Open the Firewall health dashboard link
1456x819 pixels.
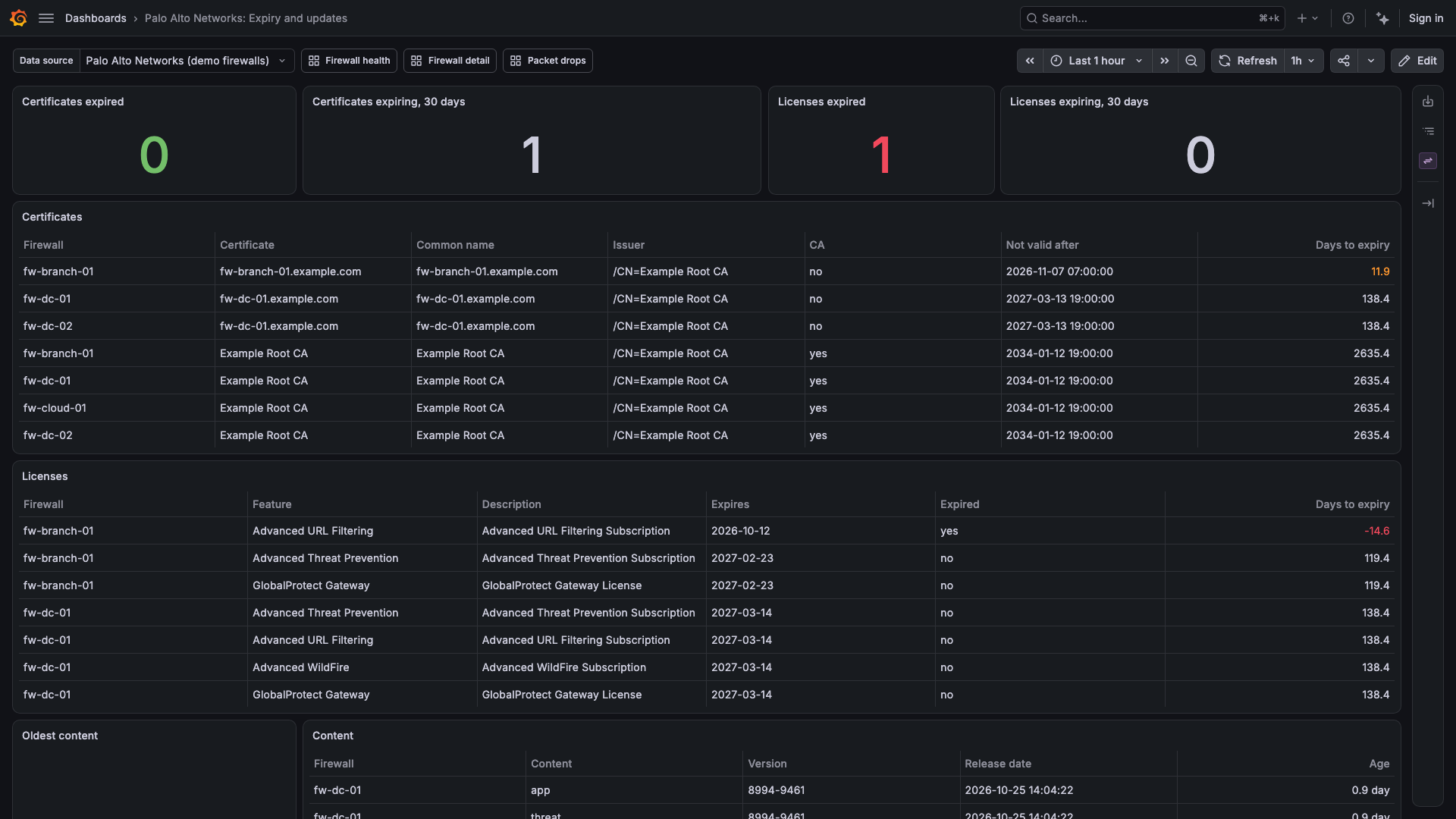click(349, 61)
